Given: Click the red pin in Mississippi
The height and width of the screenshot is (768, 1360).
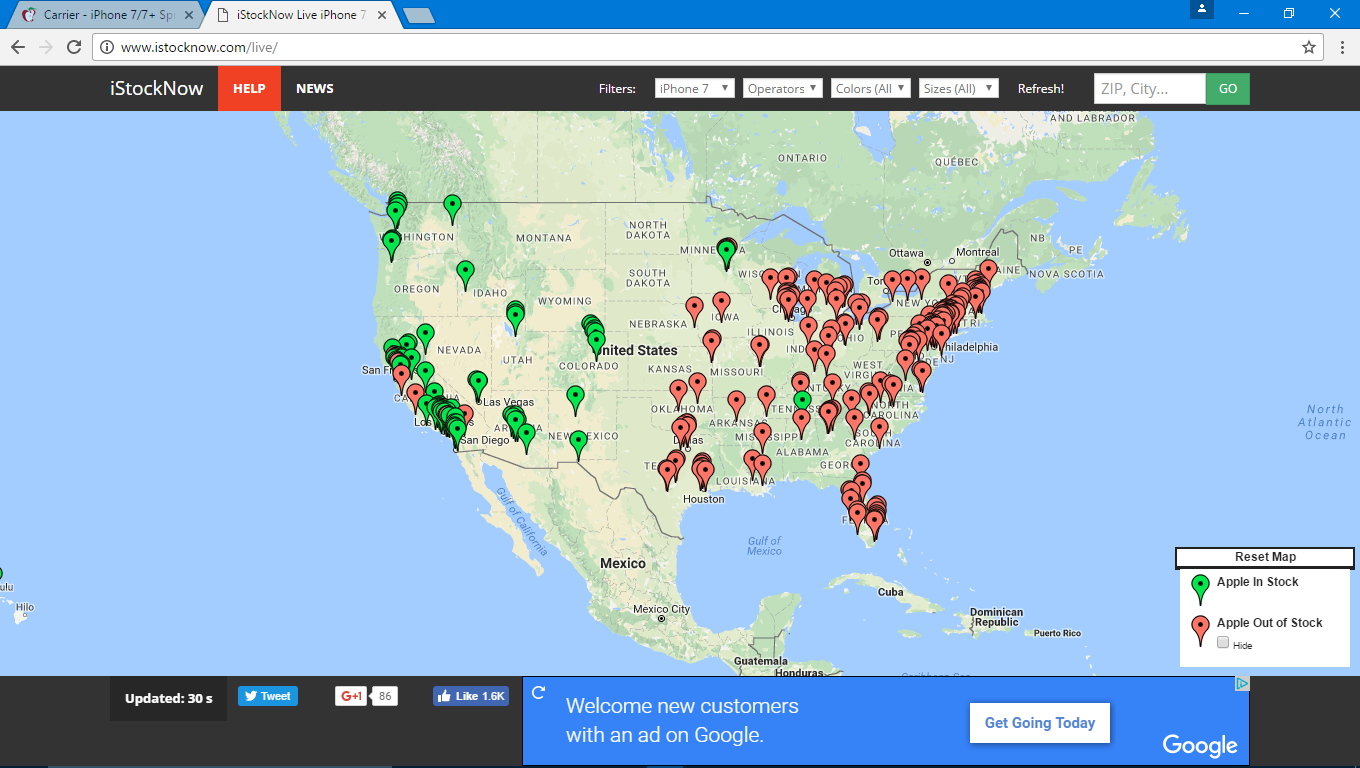Looking at the screenshot, I should [x=763, y=435].
